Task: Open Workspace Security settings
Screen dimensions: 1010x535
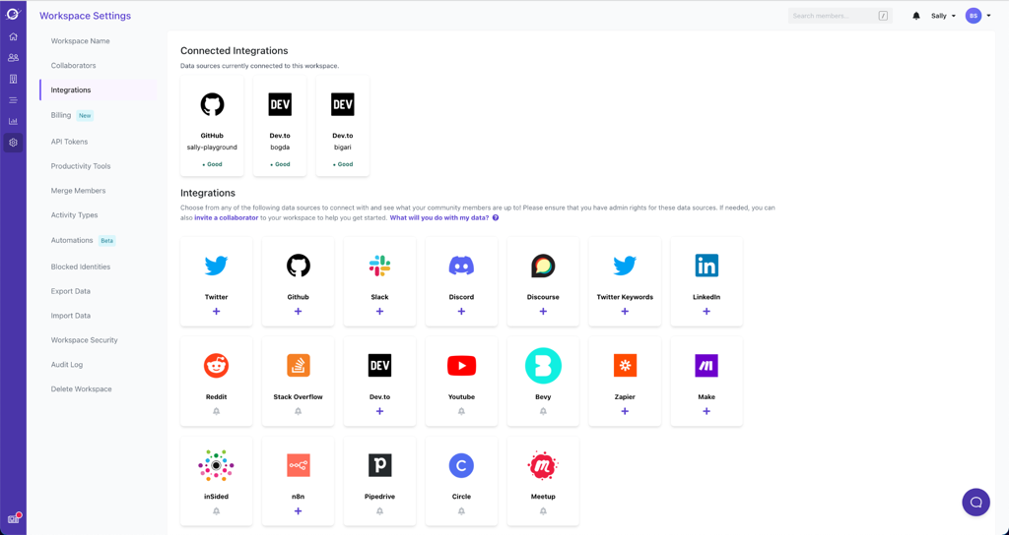Action: pyautogui.click(x=84, y=340)
